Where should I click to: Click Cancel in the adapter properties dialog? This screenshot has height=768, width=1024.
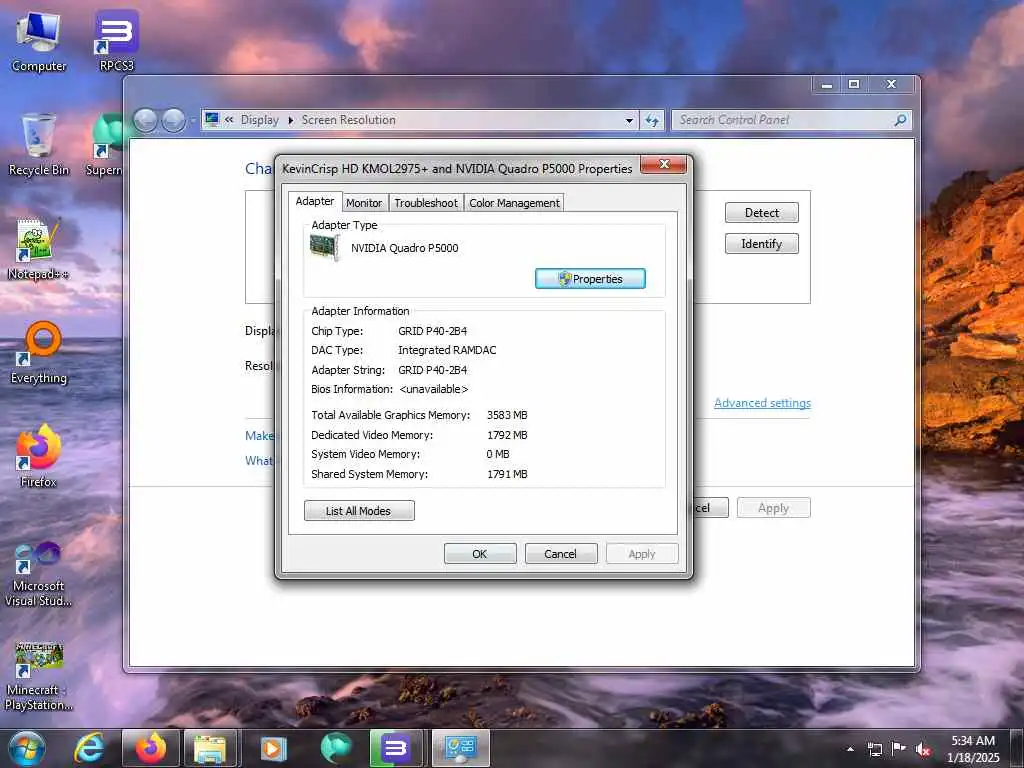click(560, 554)
